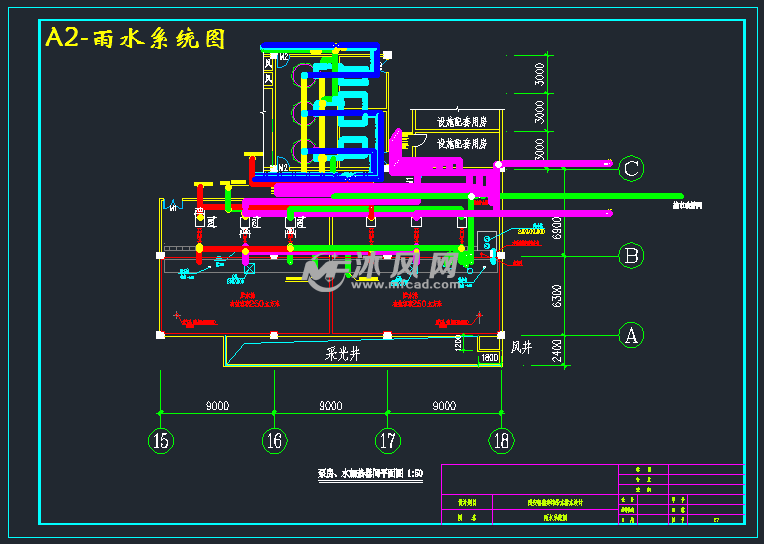Click column grid bubble 17
This screenshot has height=544, width=764.
pyautogui.click(x=388, y=439)
